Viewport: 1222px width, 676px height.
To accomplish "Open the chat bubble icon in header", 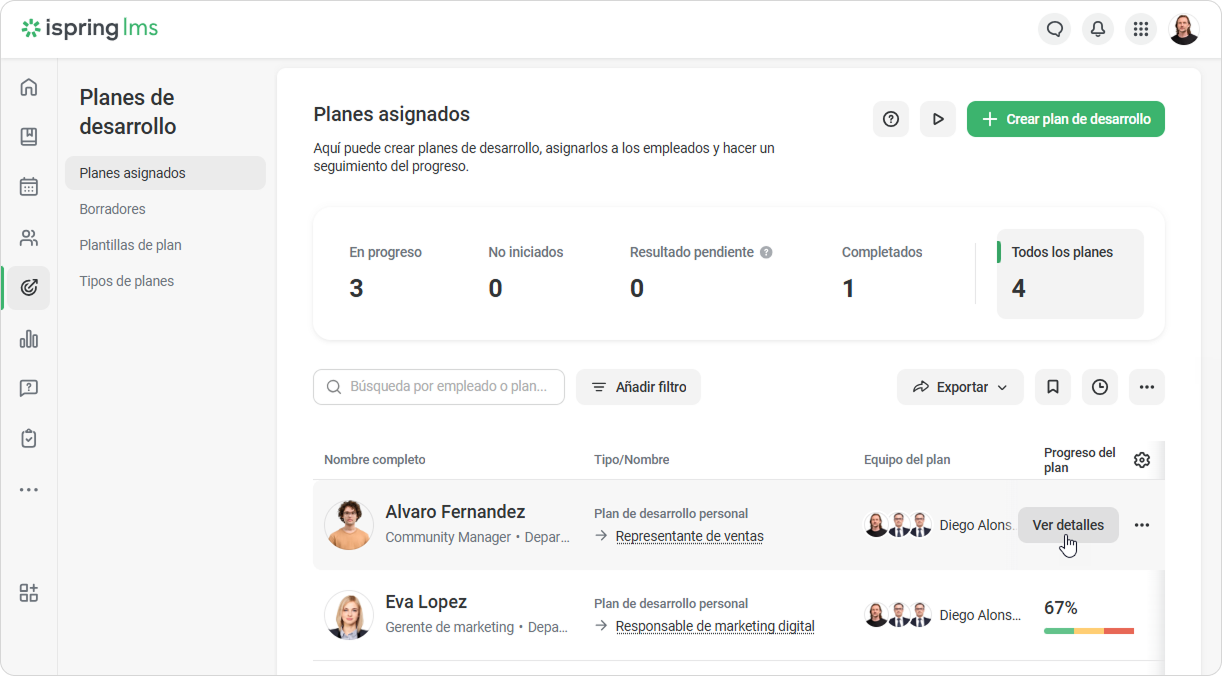I will pyautogui.click(x=1055, y=29).
